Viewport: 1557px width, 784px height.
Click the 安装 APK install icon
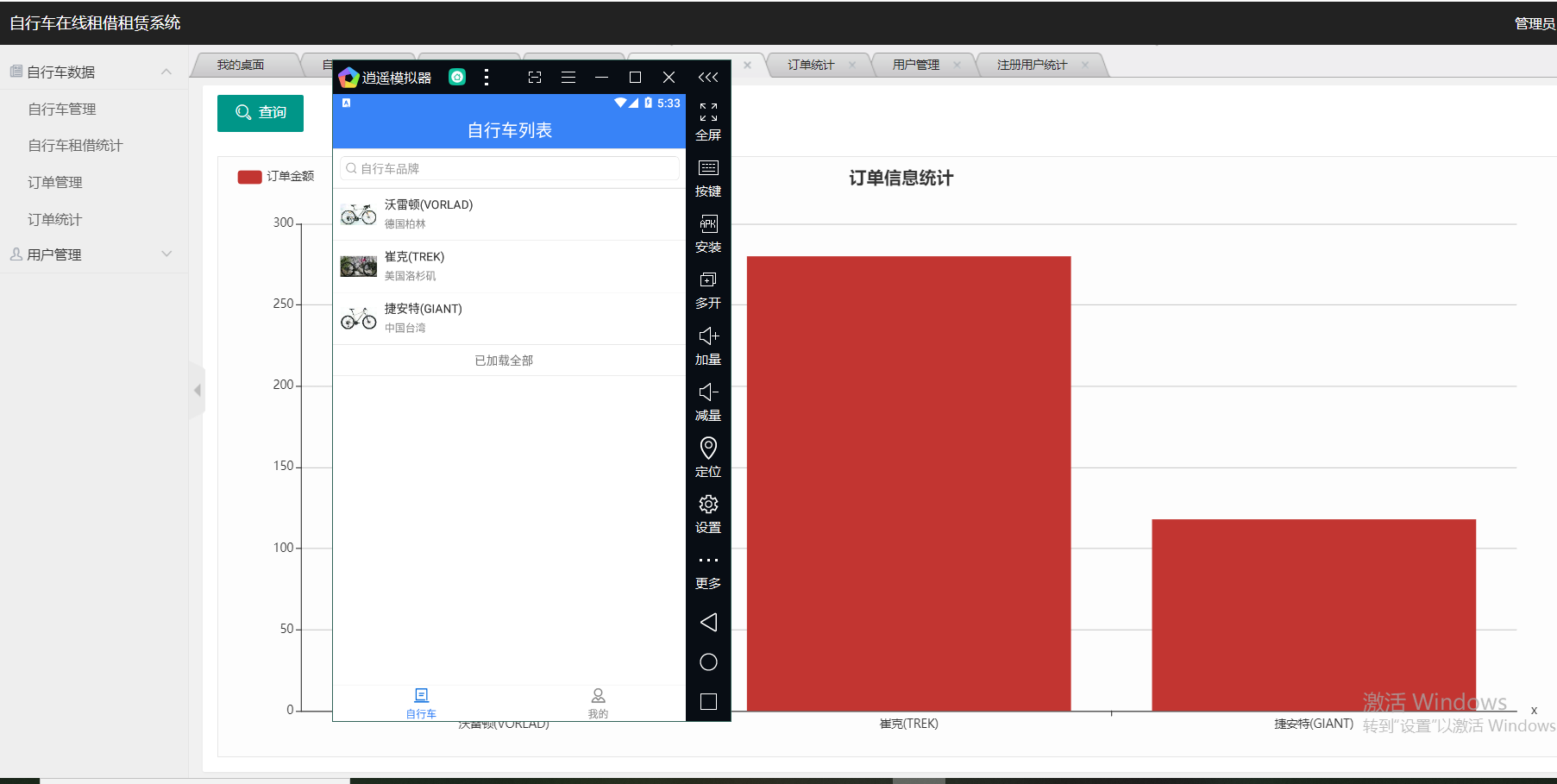[x=708, y=223]
